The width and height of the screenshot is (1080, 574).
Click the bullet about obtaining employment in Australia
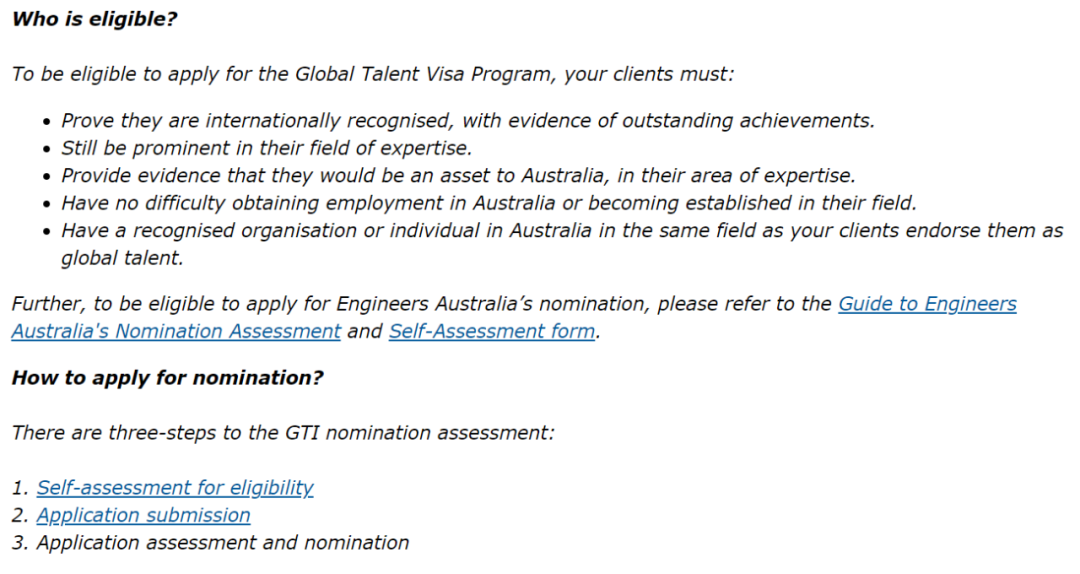489,203
